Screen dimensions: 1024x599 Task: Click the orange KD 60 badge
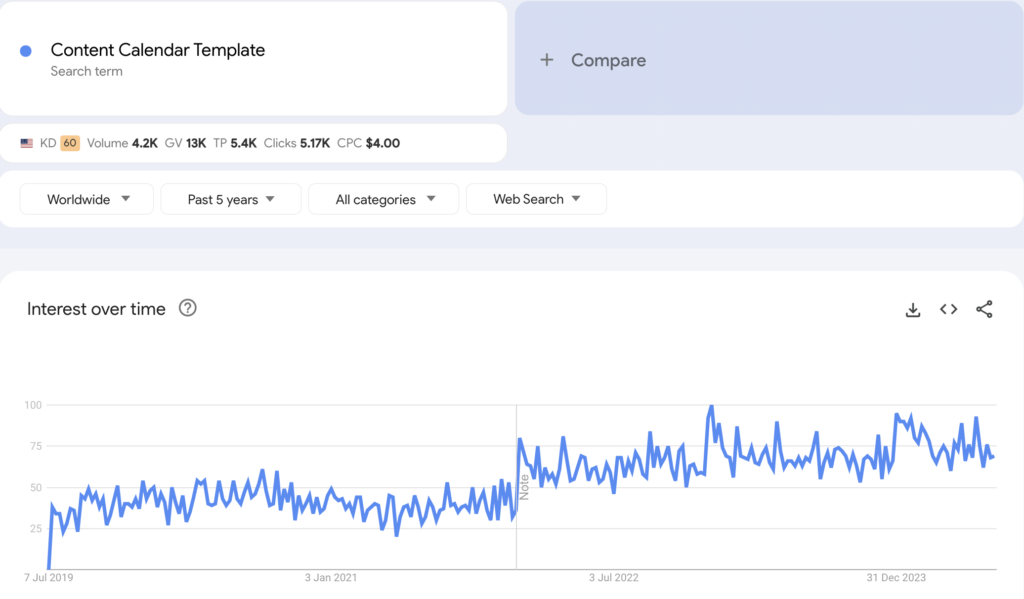[x=70, y=143]
